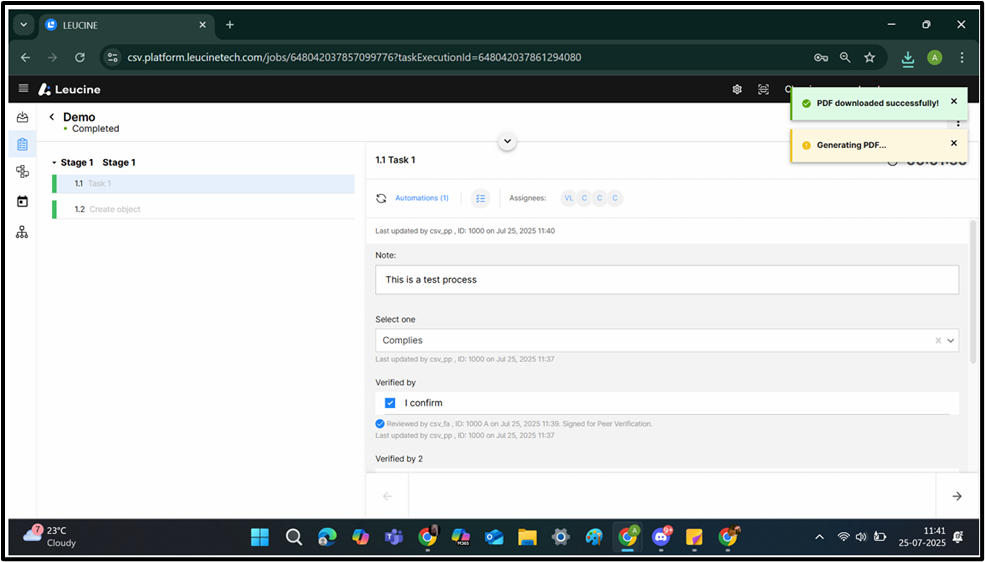Dismiss the 'PDF downloaded successfully!' notification

pos(953,101)
